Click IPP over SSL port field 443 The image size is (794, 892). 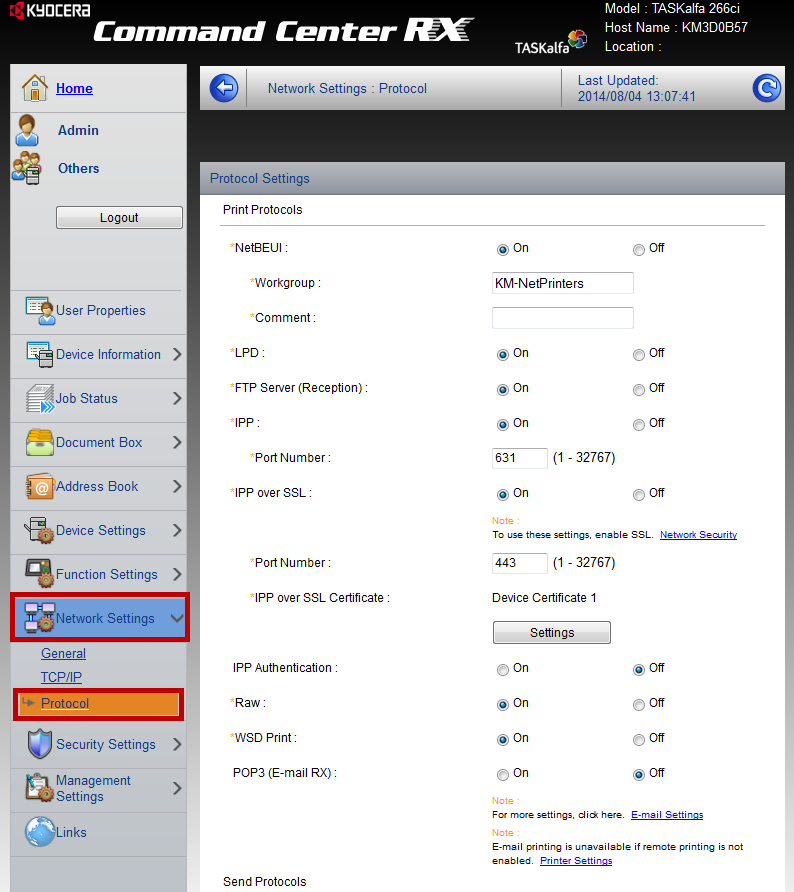pos(519,563)
